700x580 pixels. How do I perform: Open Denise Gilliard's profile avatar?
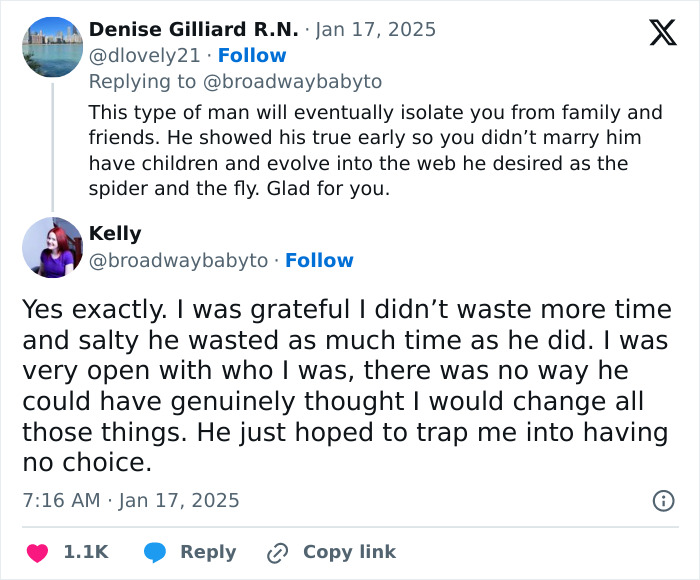pyautogui.click(x=52, y=46)
